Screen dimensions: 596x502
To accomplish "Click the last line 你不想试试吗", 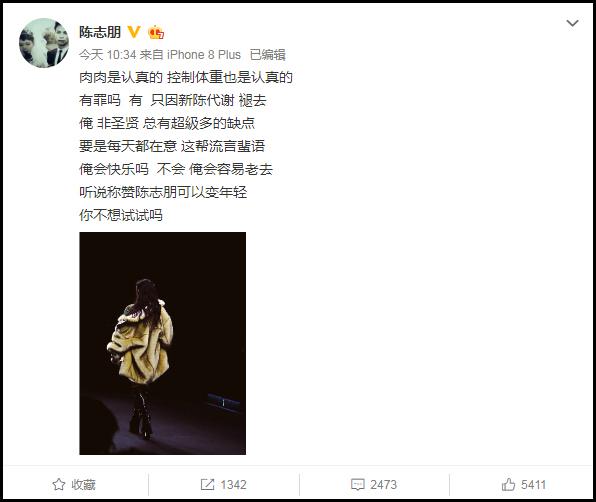I will (121, 215).
